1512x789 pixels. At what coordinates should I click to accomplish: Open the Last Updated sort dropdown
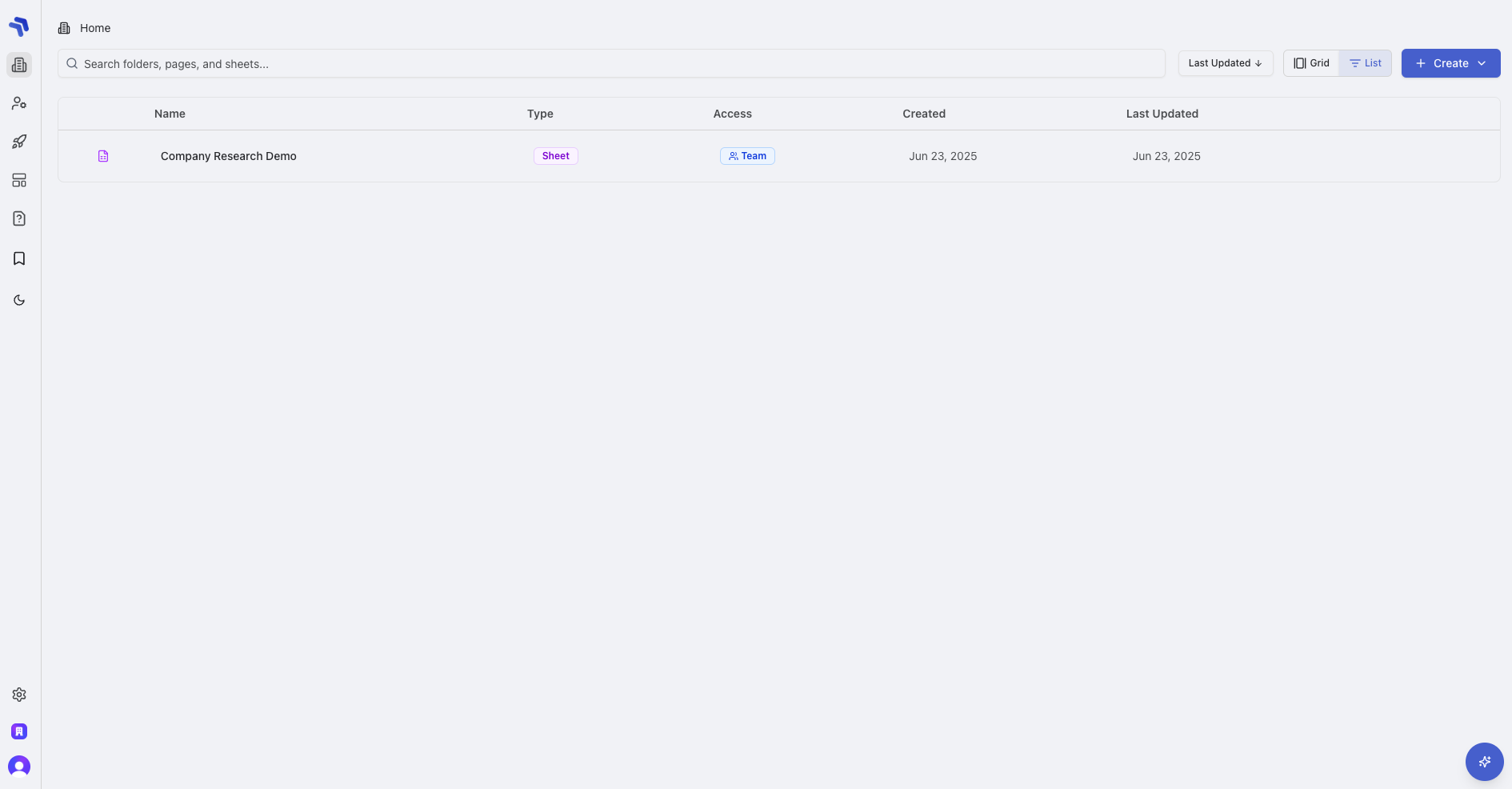(1225, 63)
